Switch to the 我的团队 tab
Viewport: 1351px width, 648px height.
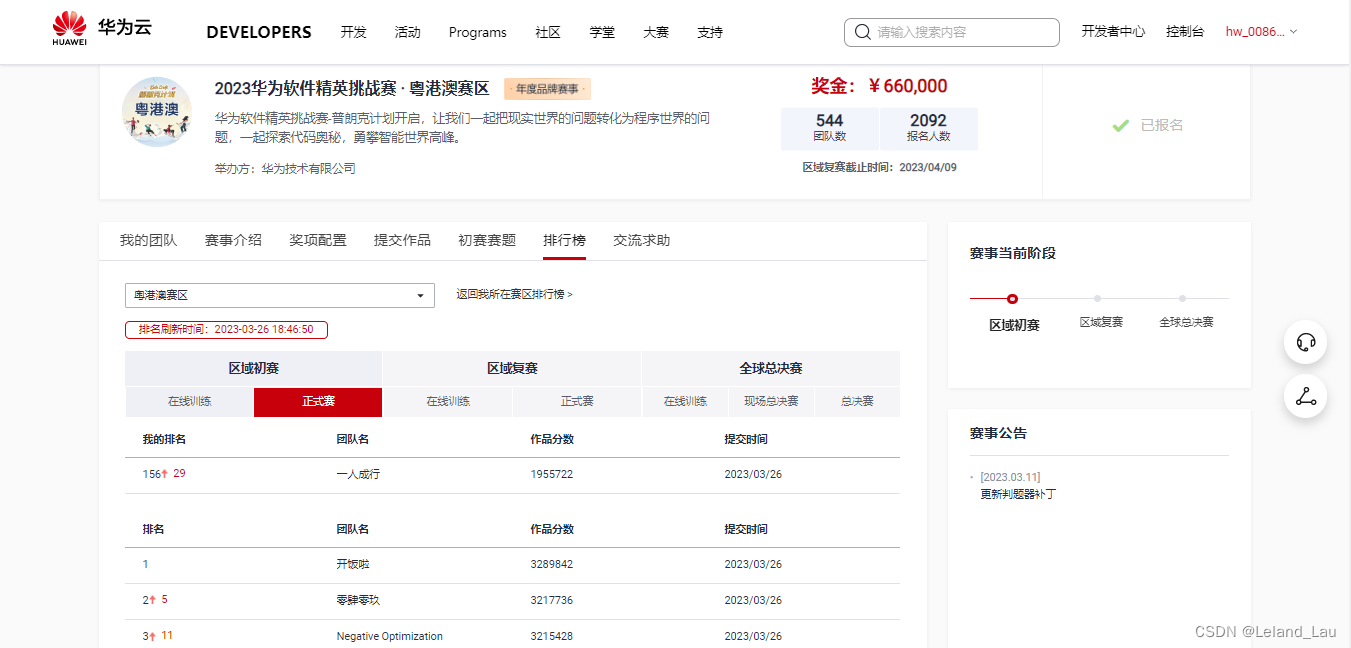click(x=148, y=240)
